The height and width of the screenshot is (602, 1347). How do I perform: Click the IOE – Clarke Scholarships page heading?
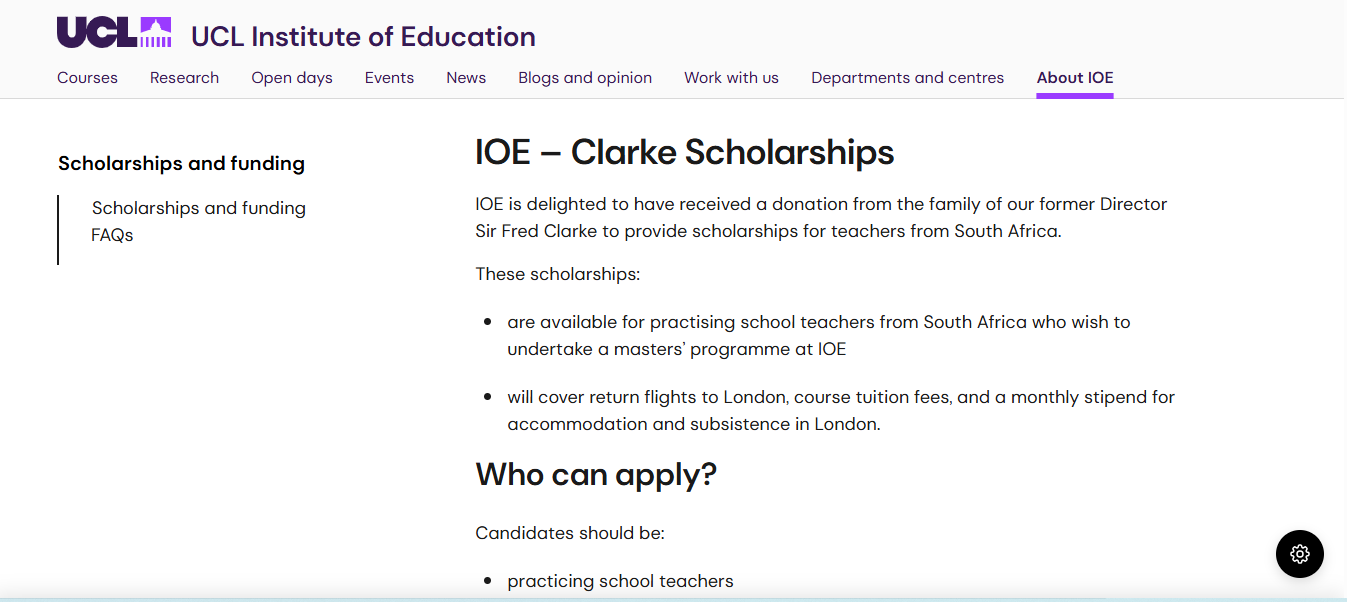(684, 152)
